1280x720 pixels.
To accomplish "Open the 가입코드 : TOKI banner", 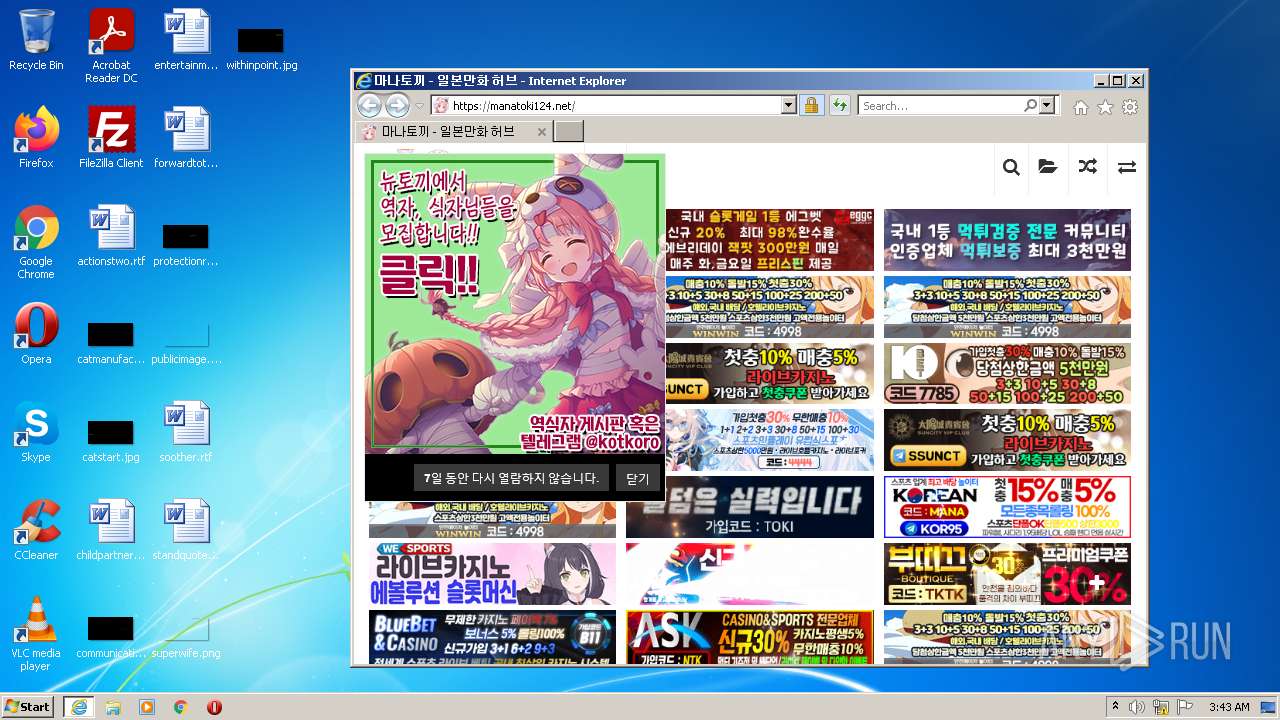I will (x=750, y=507).
